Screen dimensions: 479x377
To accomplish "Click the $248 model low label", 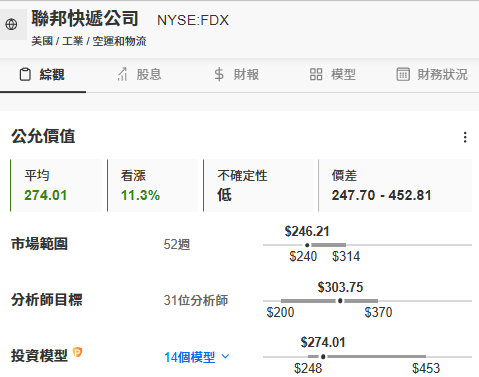I will pos(308,369).
